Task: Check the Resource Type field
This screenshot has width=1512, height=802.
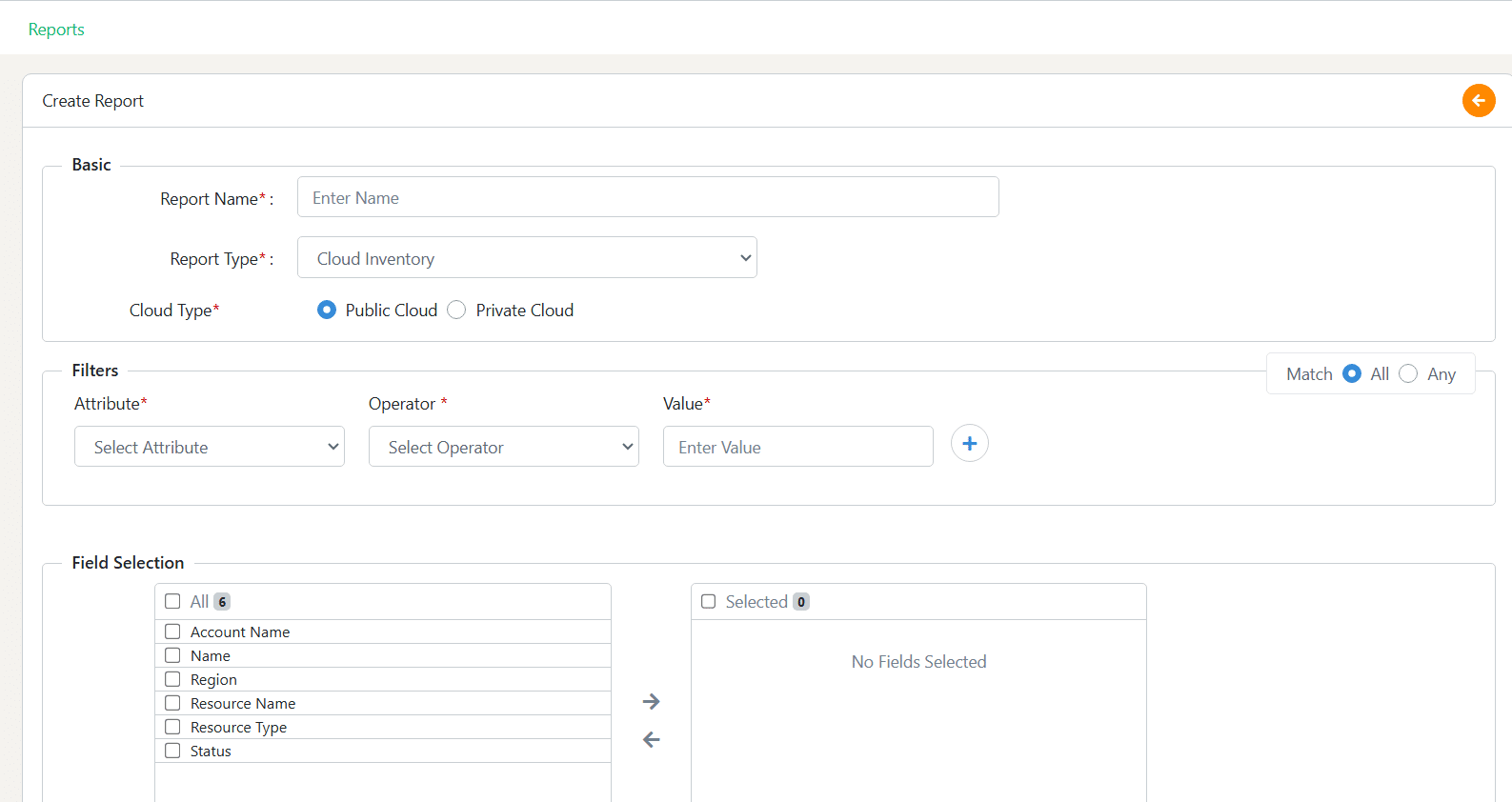Action: (x=172, y=727)
